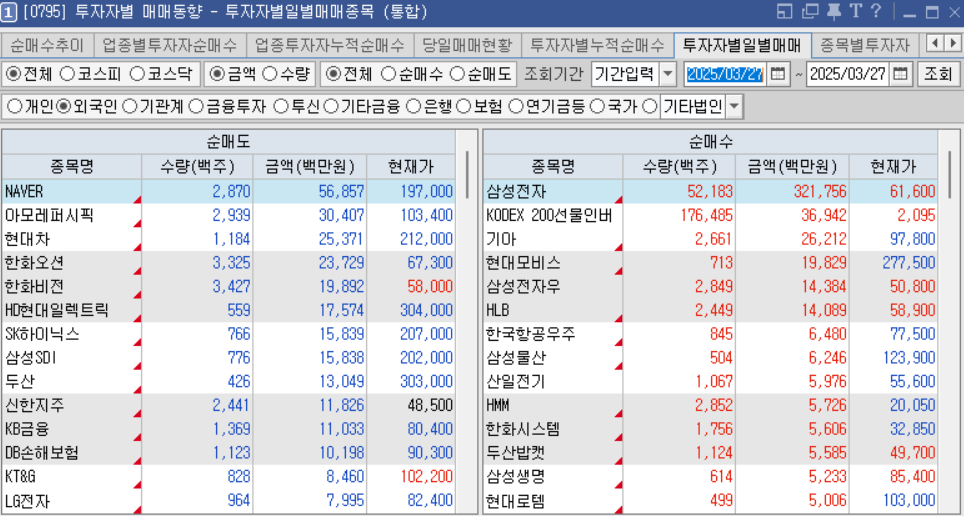Select the 아모레퍼시픽 row
The height and width of the screenshot is (516, 964).
(228, 215)
